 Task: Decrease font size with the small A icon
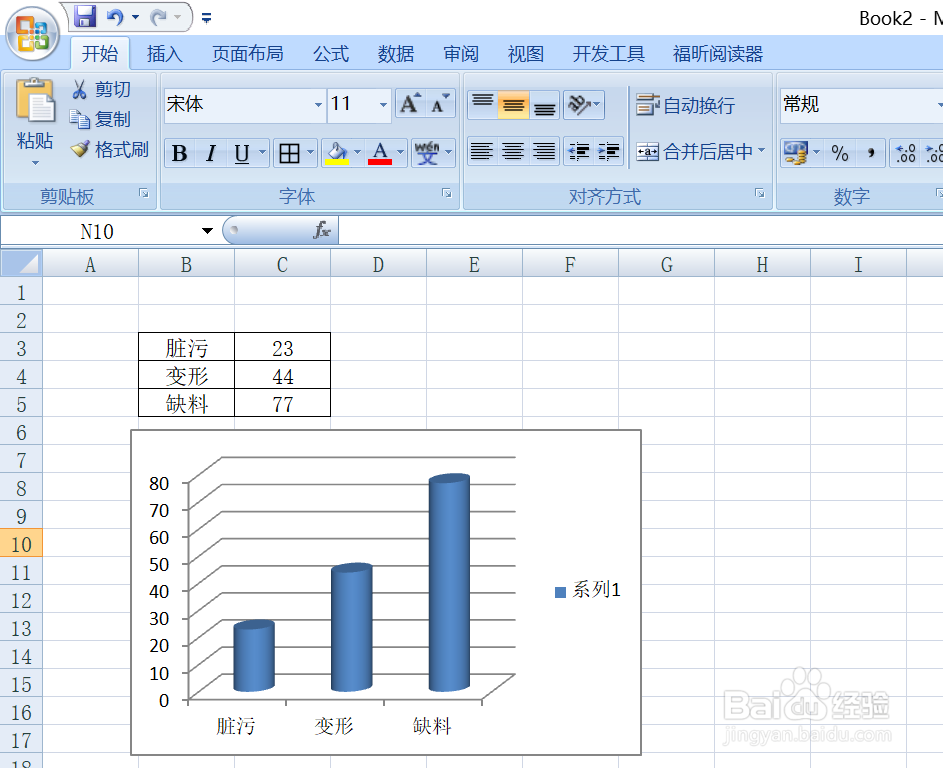pos(440,104)
